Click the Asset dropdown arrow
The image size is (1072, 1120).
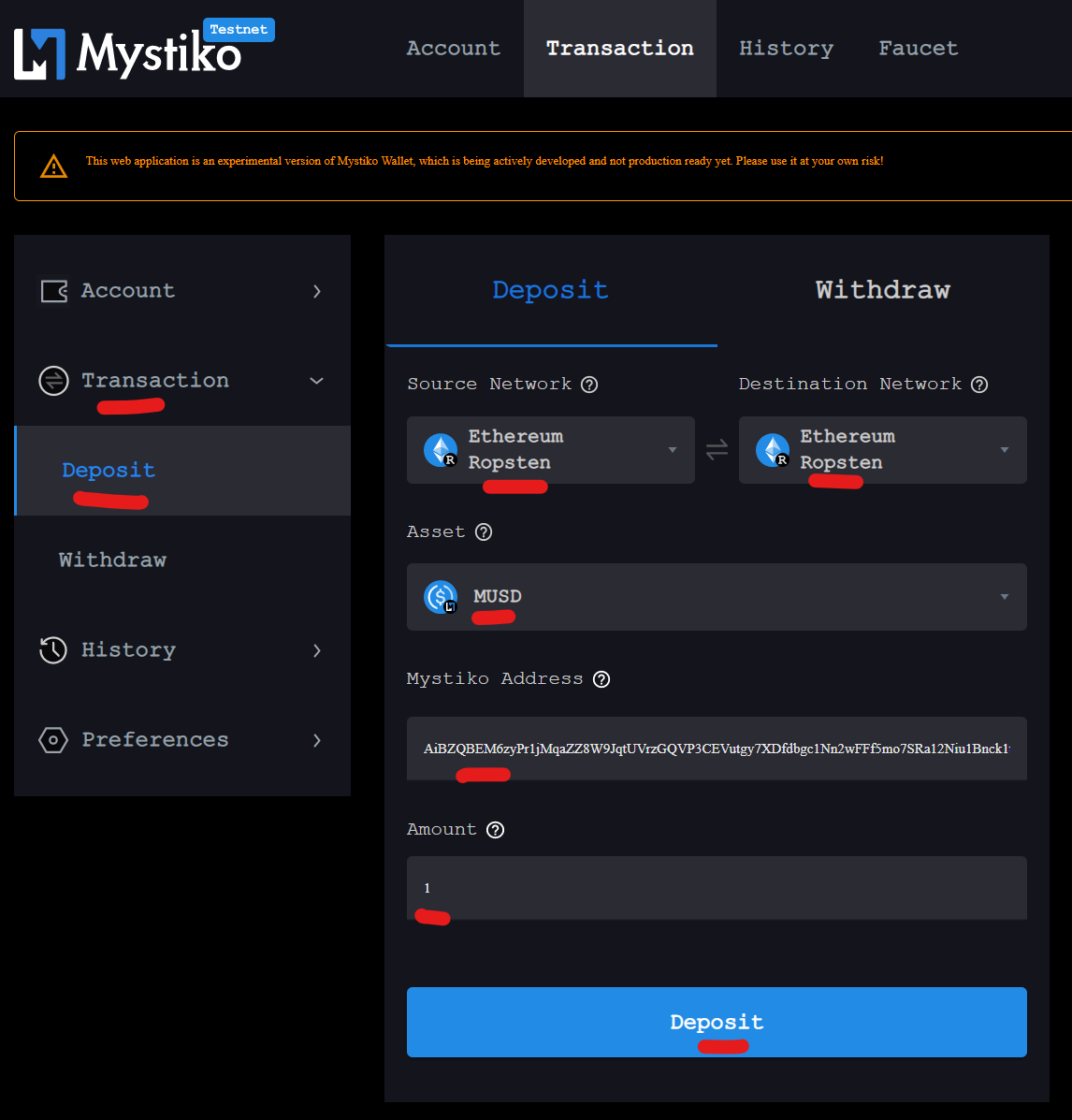click(x=1004, y=597)
